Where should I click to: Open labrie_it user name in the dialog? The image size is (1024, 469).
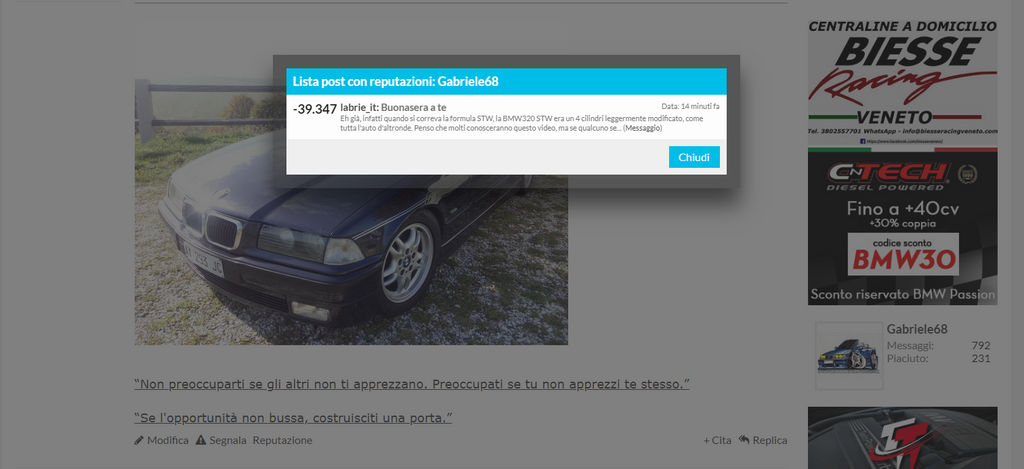pyautogui.click(x=358, y=107)
